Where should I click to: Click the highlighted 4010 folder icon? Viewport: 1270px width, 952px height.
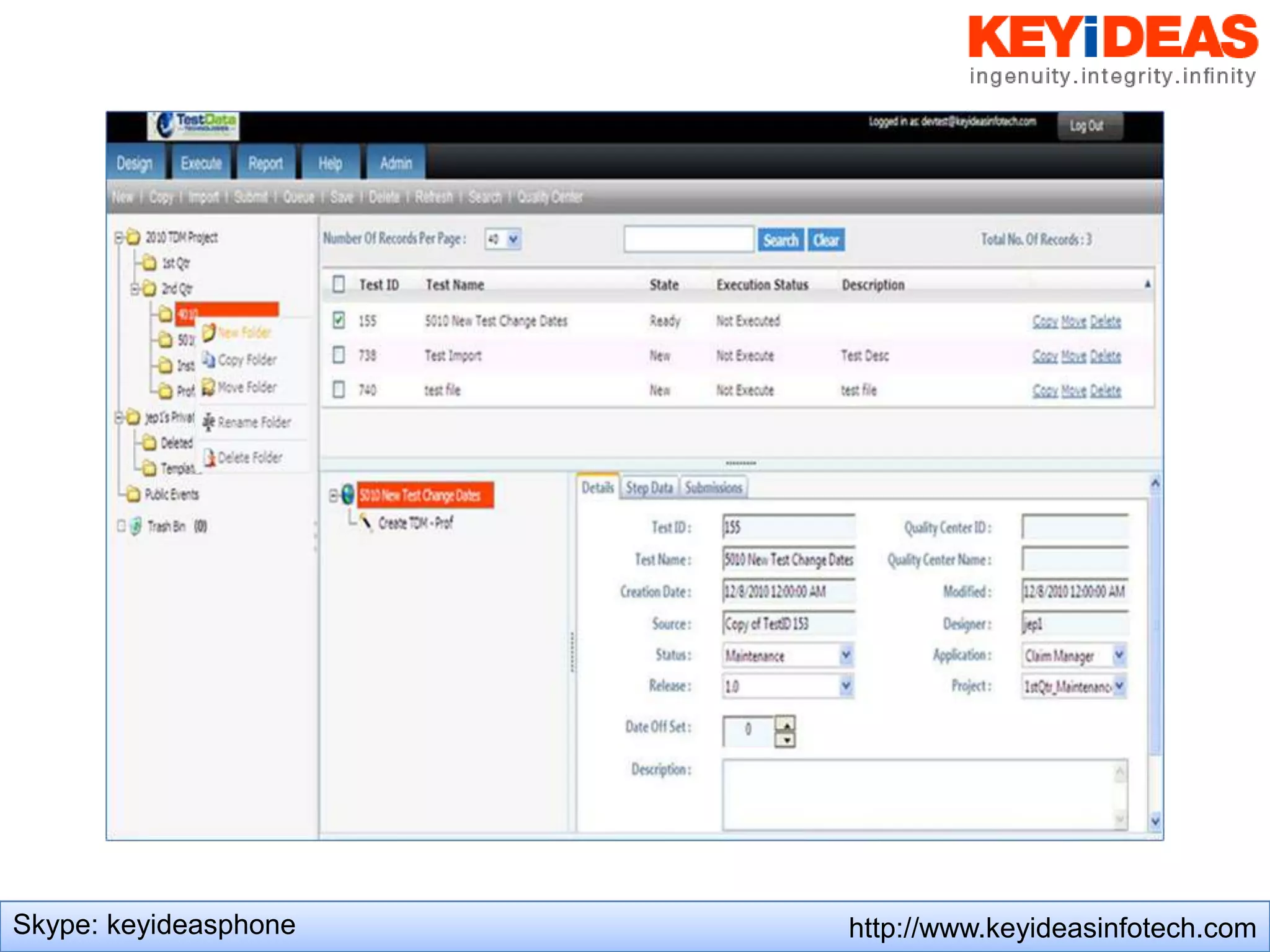click(165, 314)
